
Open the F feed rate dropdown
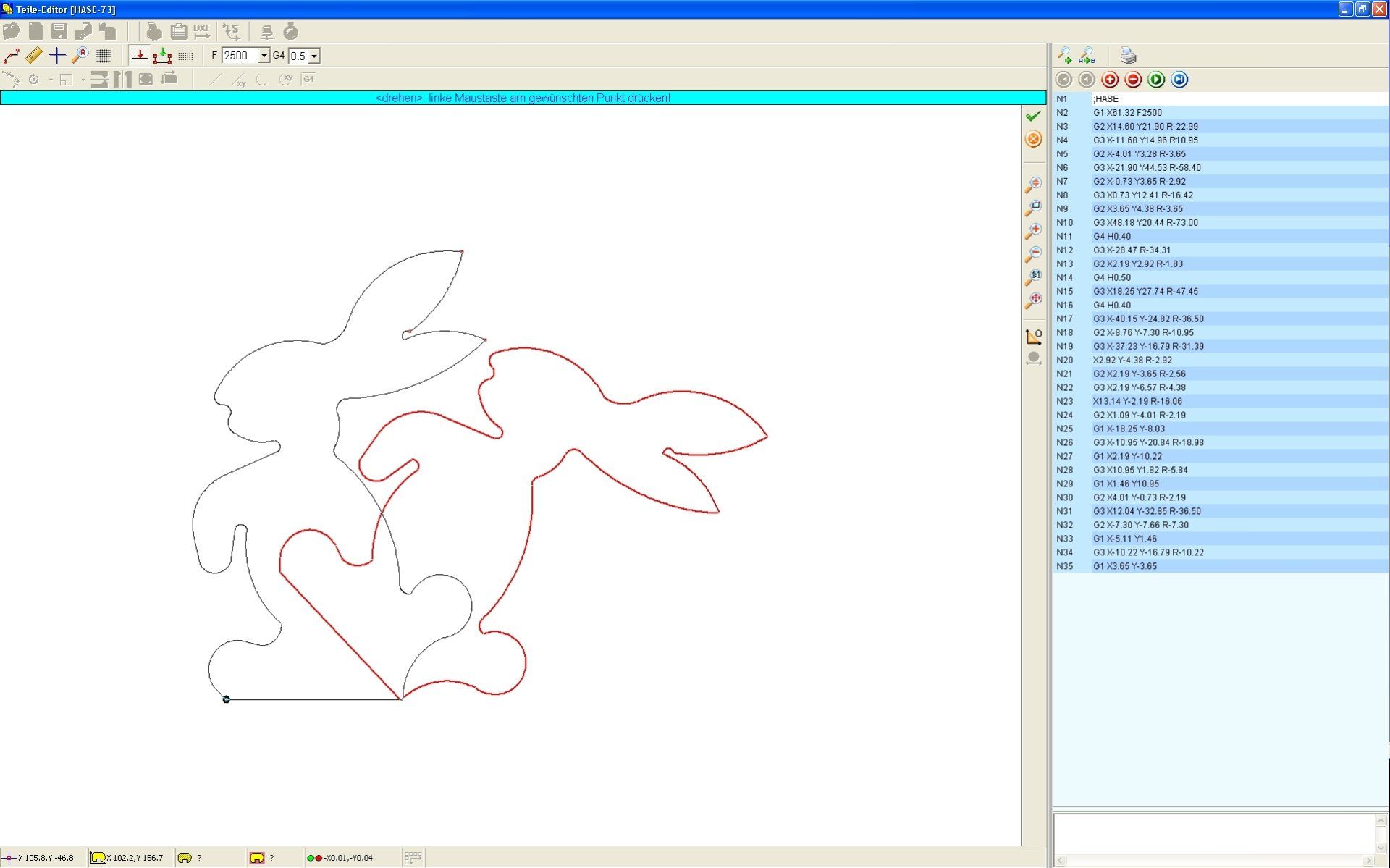click(x=264, y=56)
